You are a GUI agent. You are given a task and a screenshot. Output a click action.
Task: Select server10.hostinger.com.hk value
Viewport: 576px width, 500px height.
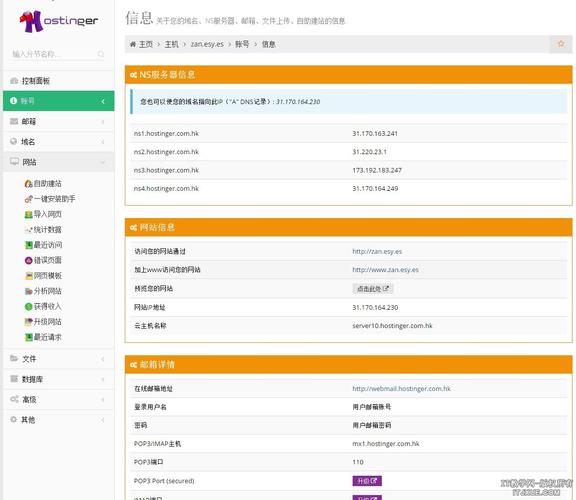click(x=392, y=326)
